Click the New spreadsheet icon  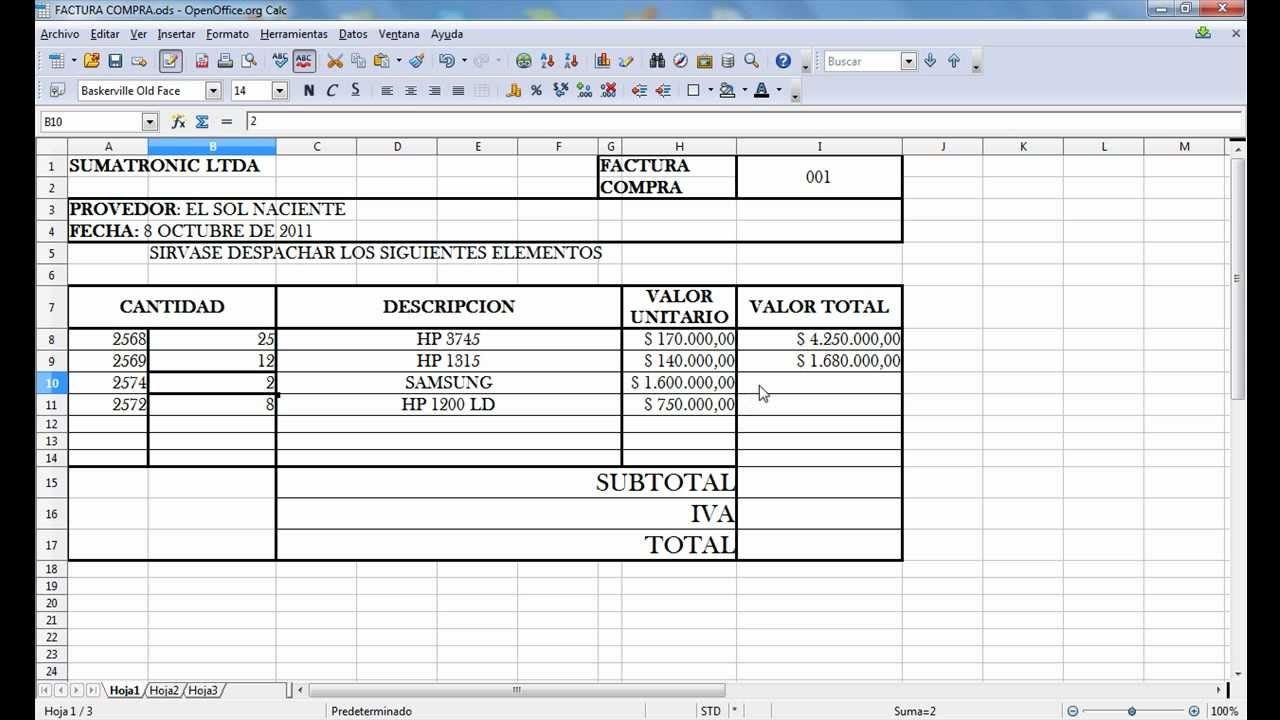point(56,61)
